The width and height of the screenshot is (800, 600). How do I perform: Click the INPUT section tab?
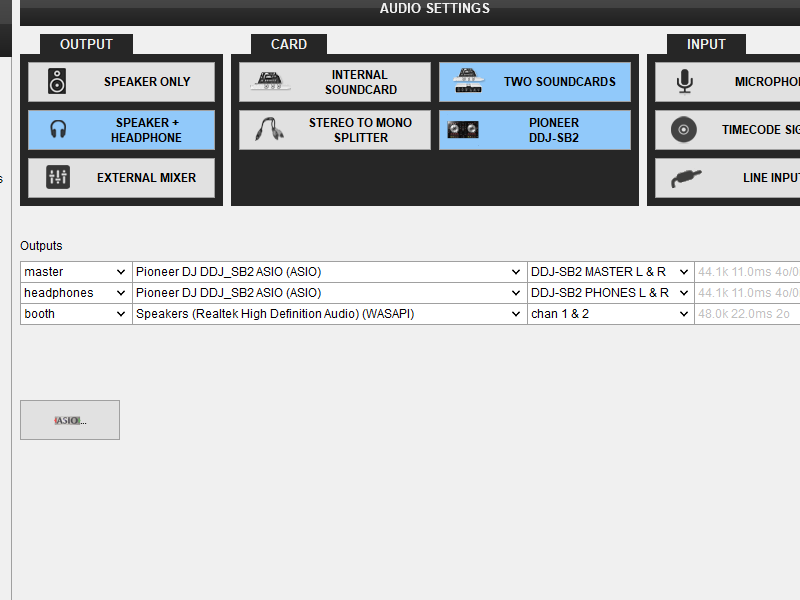click(706, 44)
